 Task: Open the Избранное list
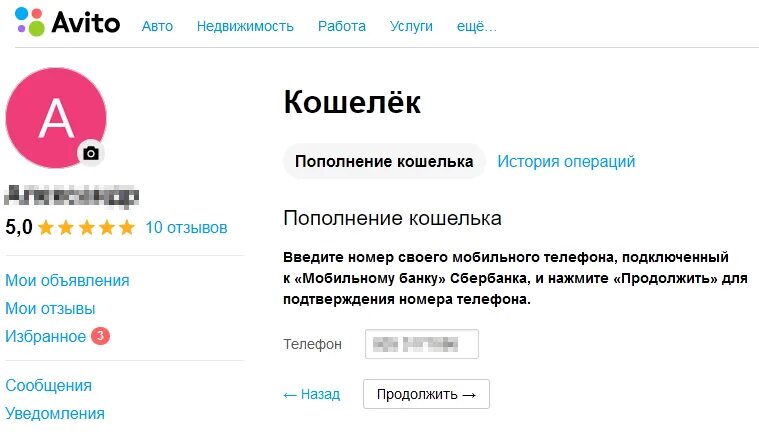point(46,336)
